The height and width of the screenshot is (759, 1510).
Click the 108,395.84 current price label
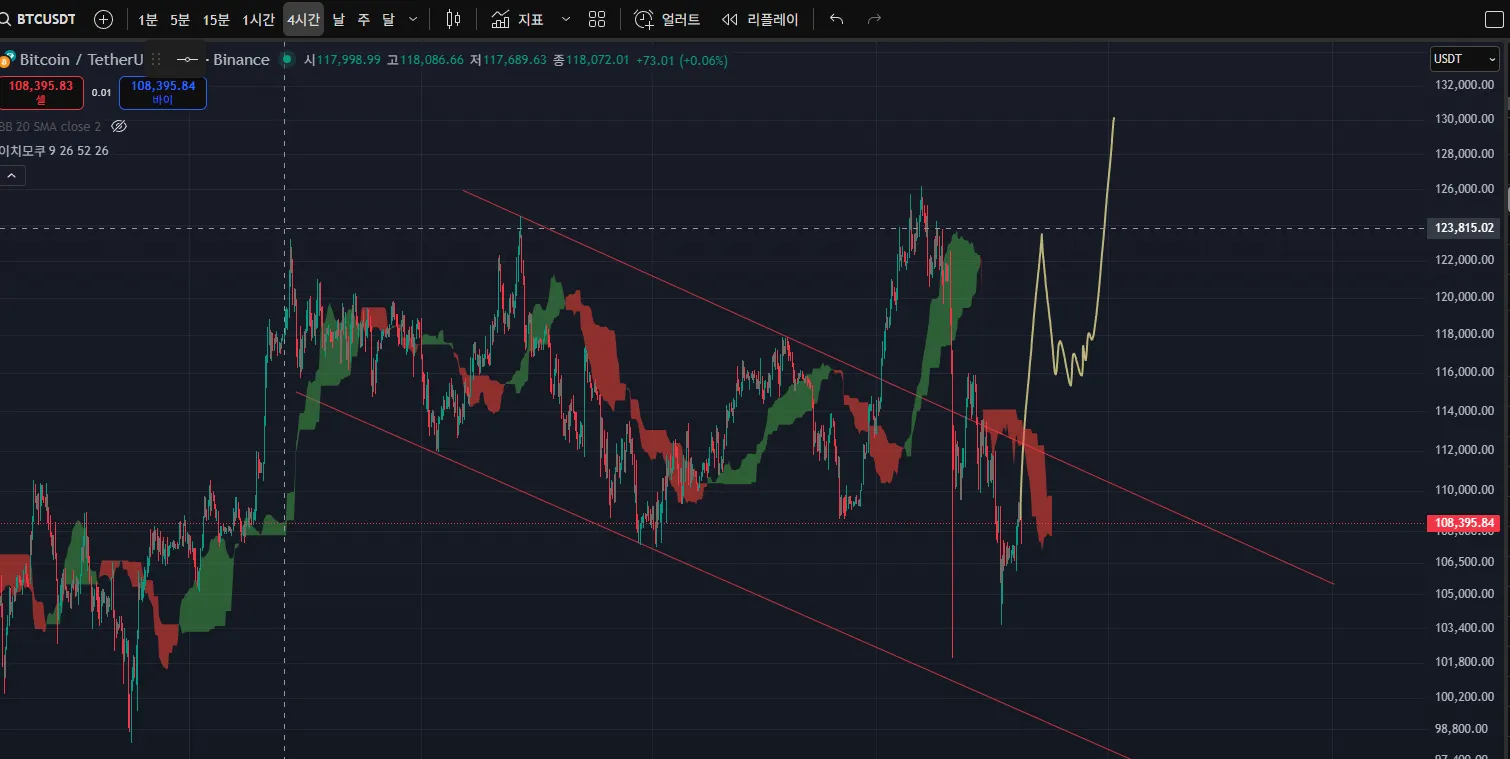point(1465,523)
